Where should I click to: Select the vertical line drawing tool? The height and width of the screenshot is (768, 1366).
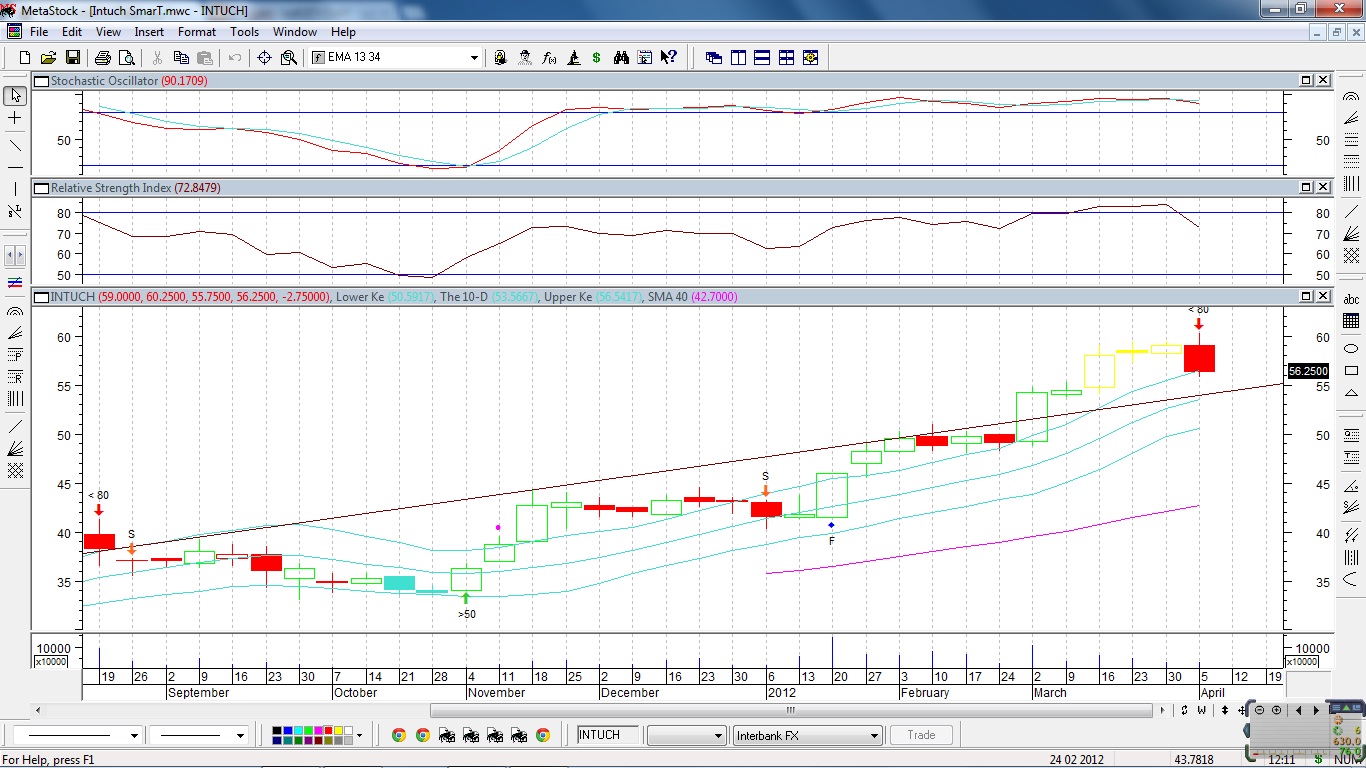pos(15,189)
